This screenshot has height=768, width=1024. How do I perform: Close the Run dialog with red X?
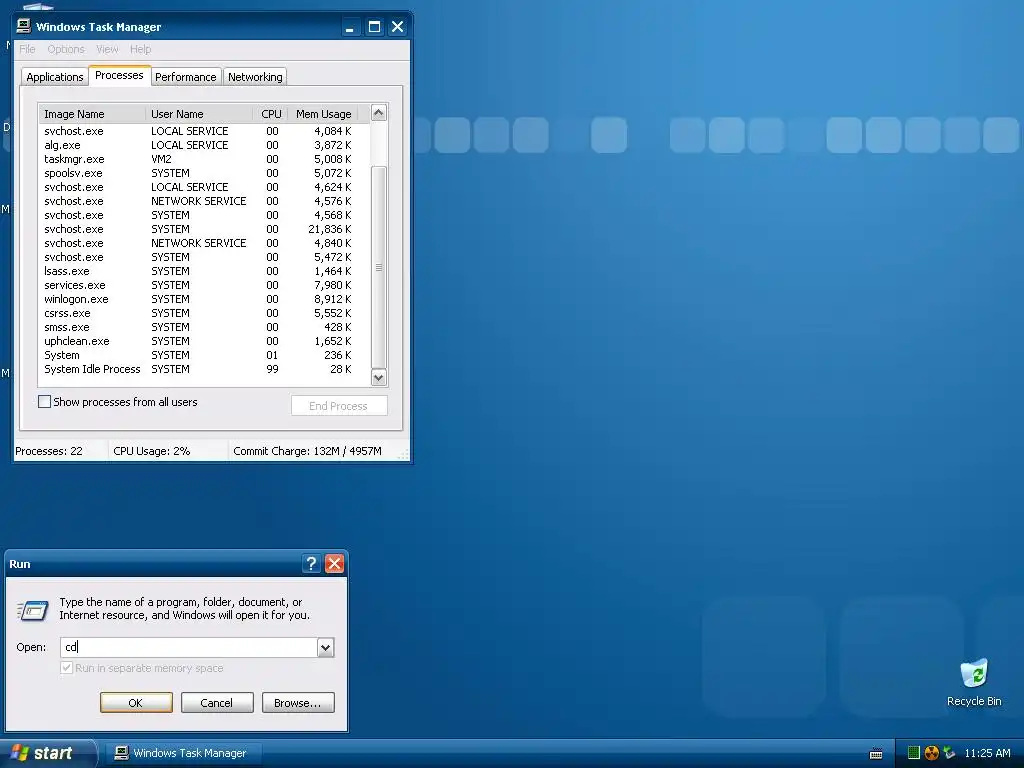coord(334,564)
